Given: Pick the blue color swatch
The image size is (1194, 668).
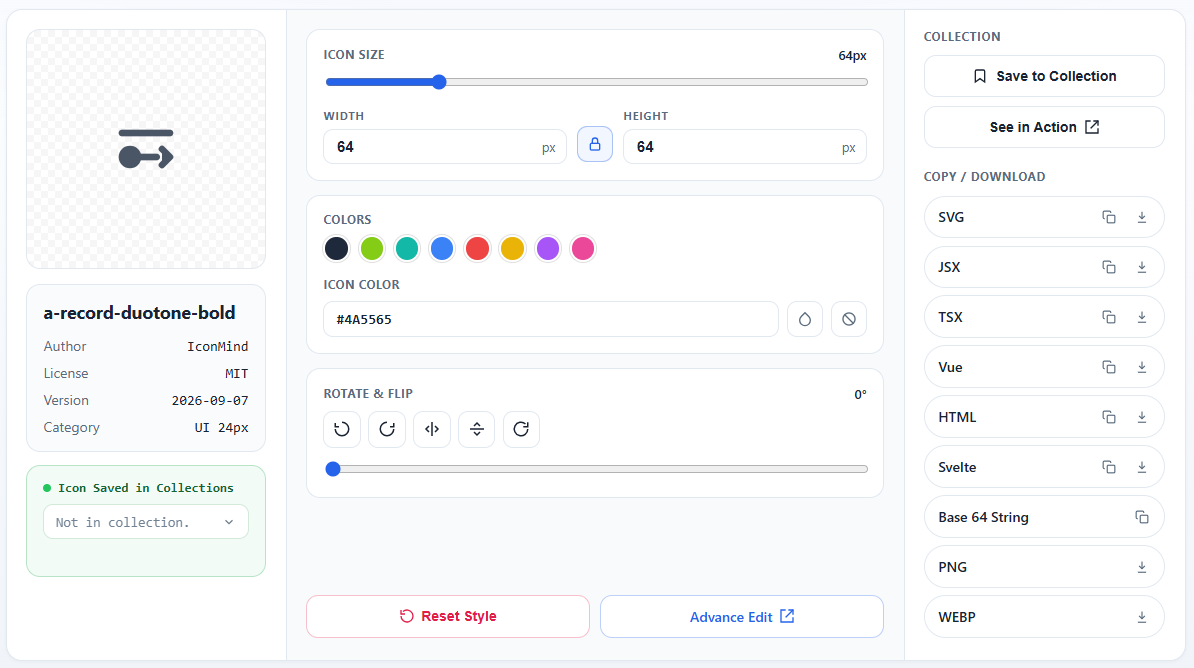Looking at the screenshot, I should (x=442, y=248).
